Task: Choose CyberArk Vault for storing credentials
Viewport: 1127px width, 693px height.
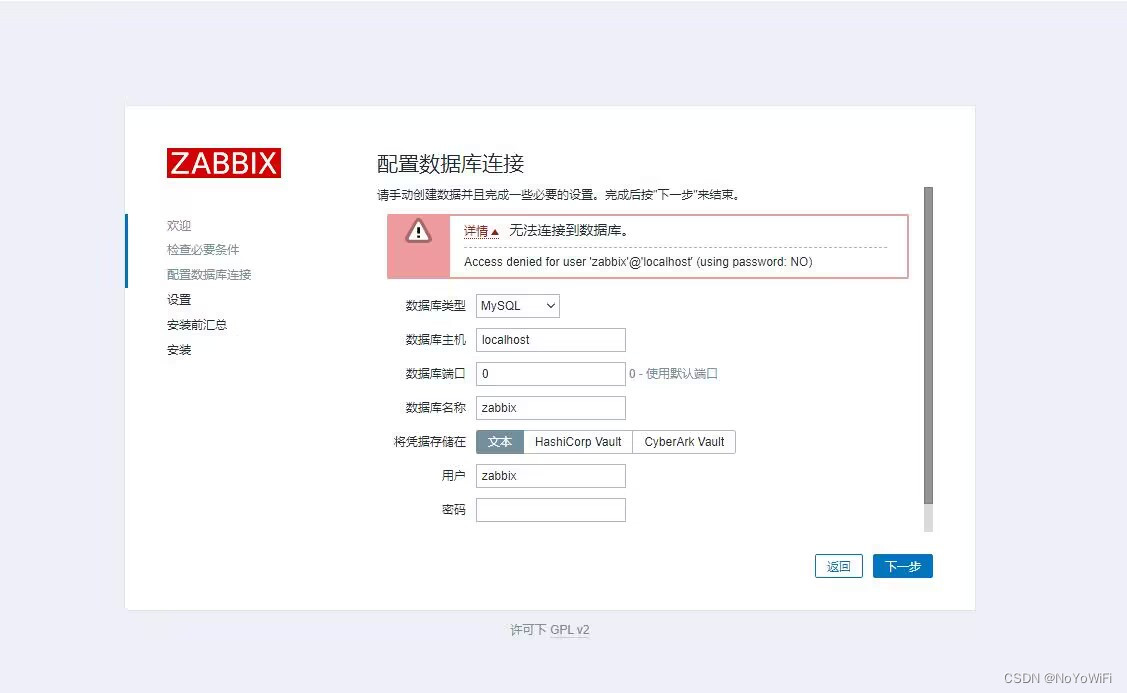Action: coord(684,441)
